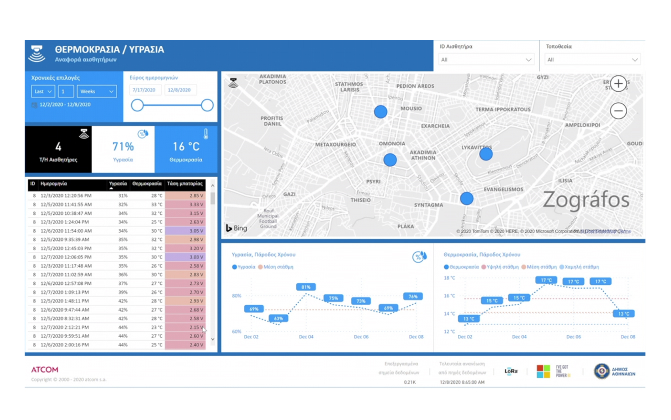Click the end date field 12/8/2020
The height and width of the screenshot is (420, 671).
click(x=180, y=90)
